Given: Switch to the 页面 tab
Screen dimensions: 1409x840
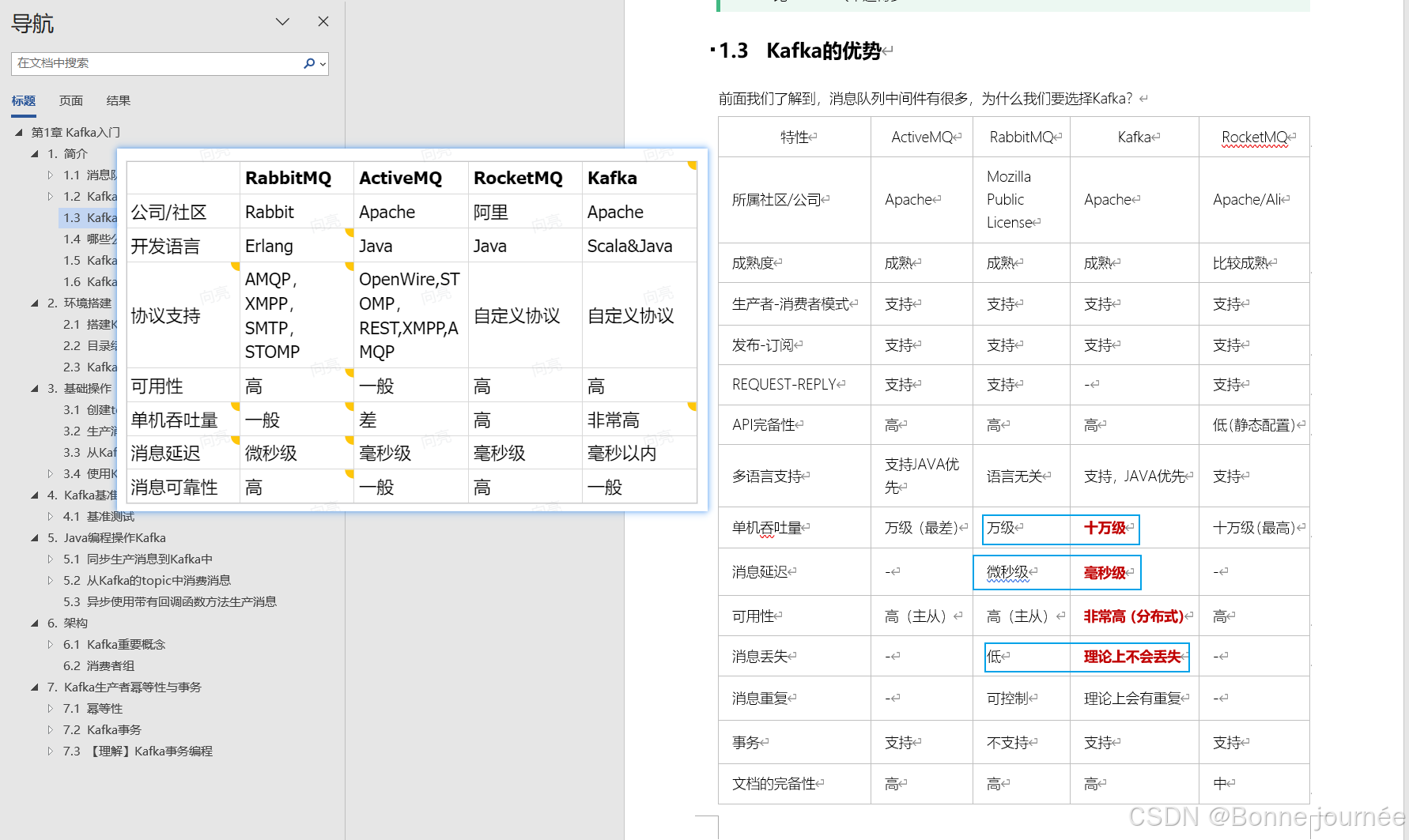Looking at the screenshot, I should point(71,100).
